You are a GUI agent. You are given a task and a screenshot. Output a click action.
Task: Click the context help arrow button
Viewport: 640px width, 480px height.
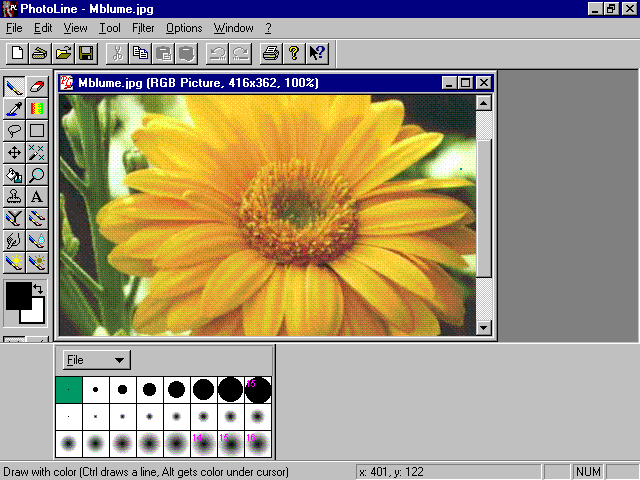pos(316,53)
